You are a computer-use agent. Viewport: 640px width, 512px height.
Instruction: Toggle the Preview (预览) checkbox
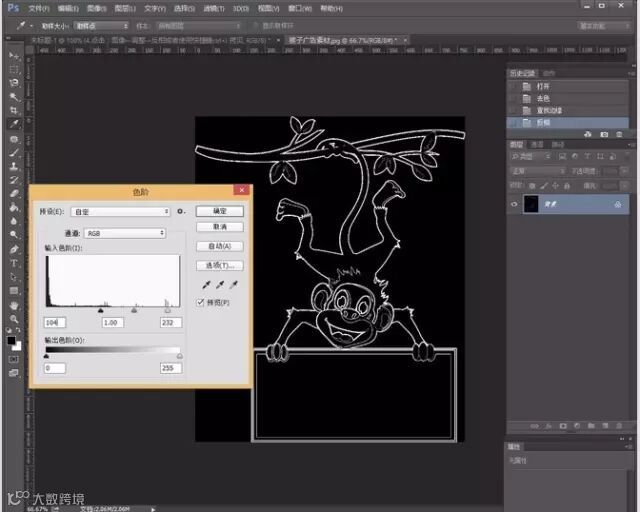[201, 302]
